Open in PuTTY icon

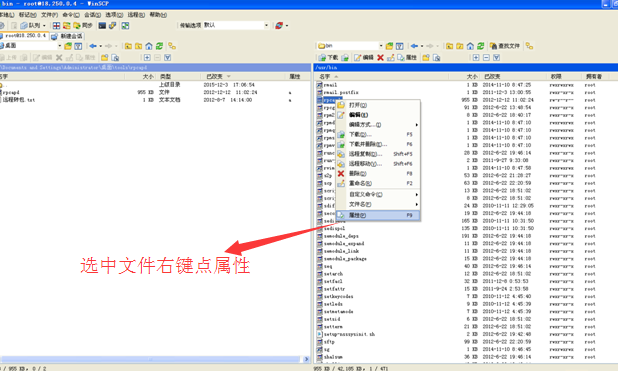pos(113,26)
